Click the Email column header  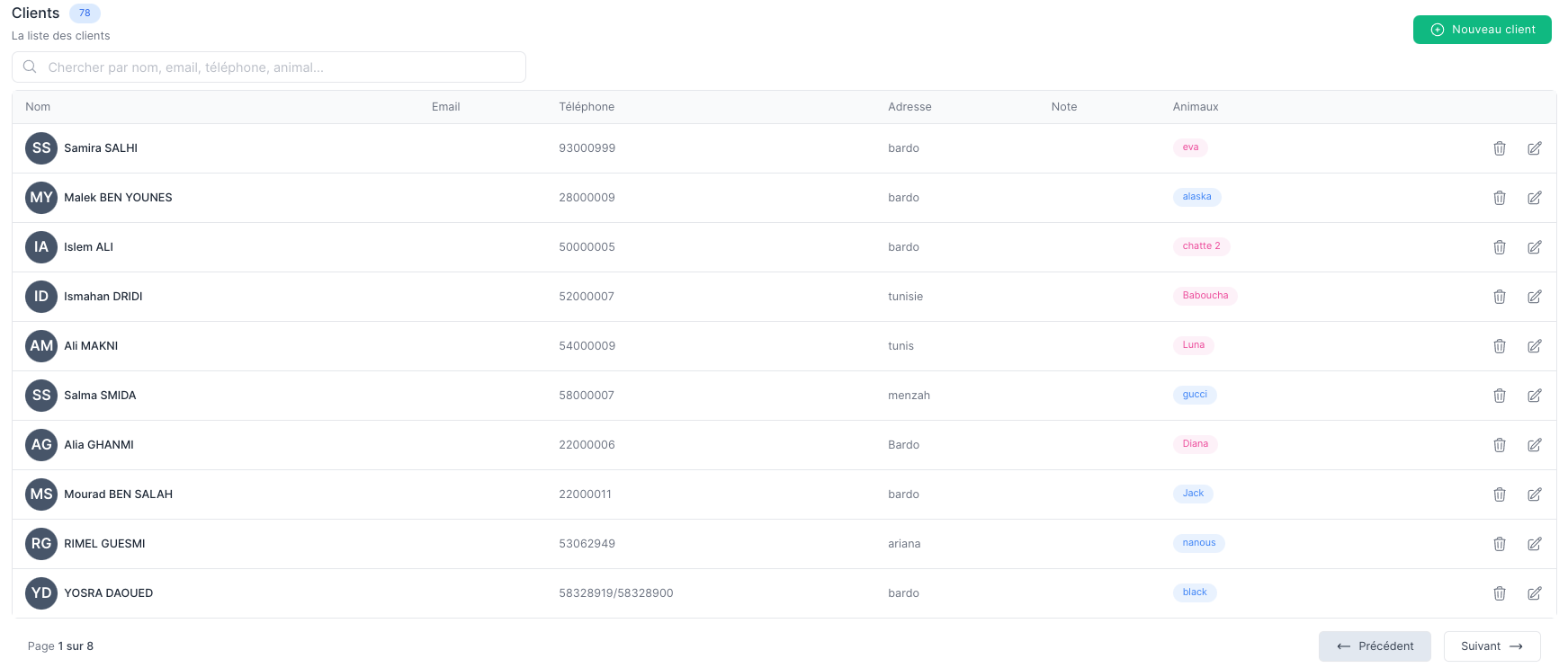coord(445,107)
